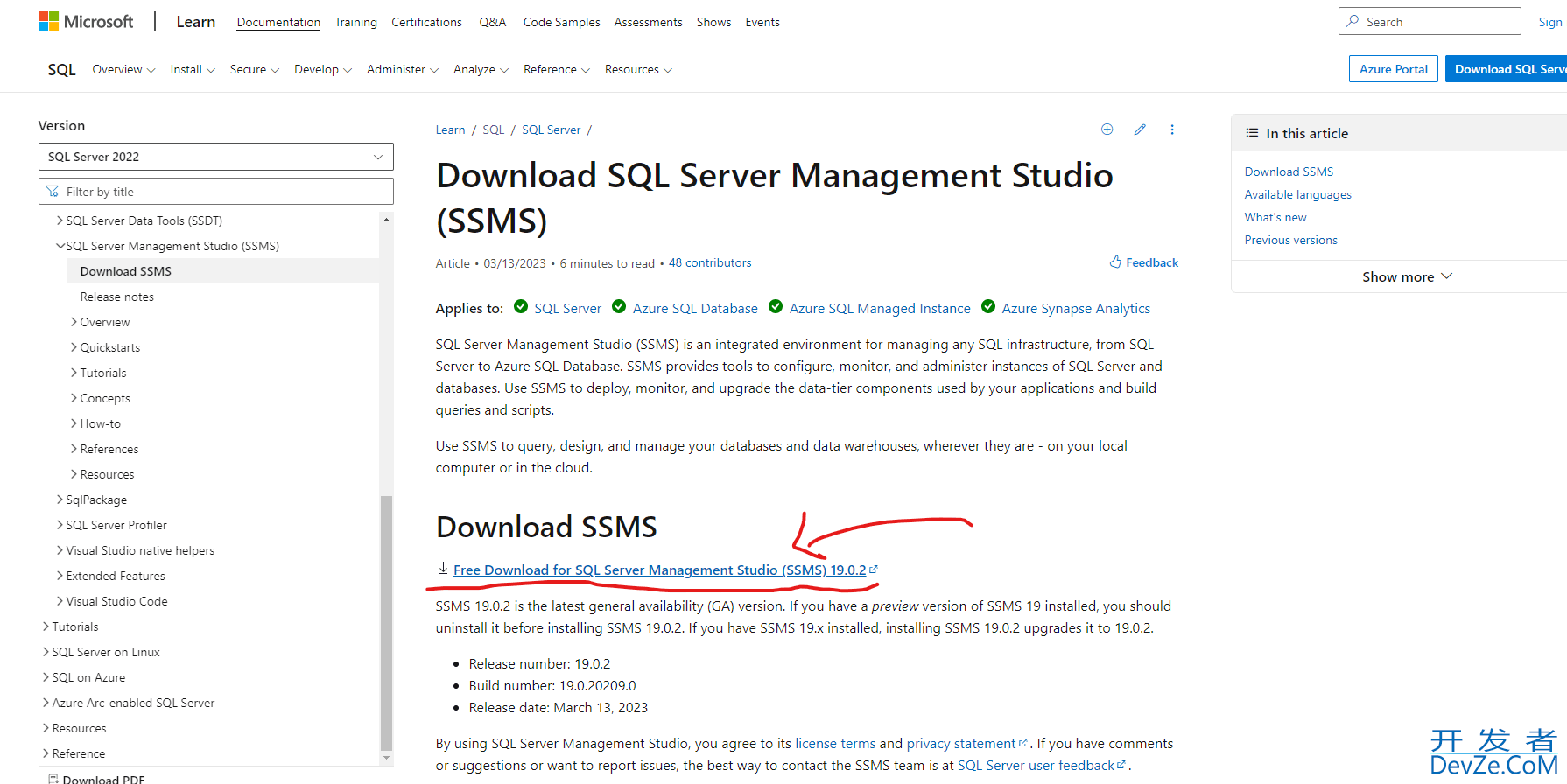Expand the SQL Server Profiler node
Image resolution: width=1567 pixels, height=784 pixels.
(60, 525)
